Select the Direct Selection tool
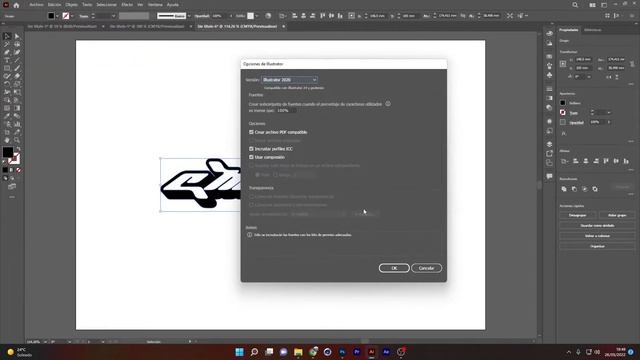Viewport: 640px width, 360px height. coord(17,36)
